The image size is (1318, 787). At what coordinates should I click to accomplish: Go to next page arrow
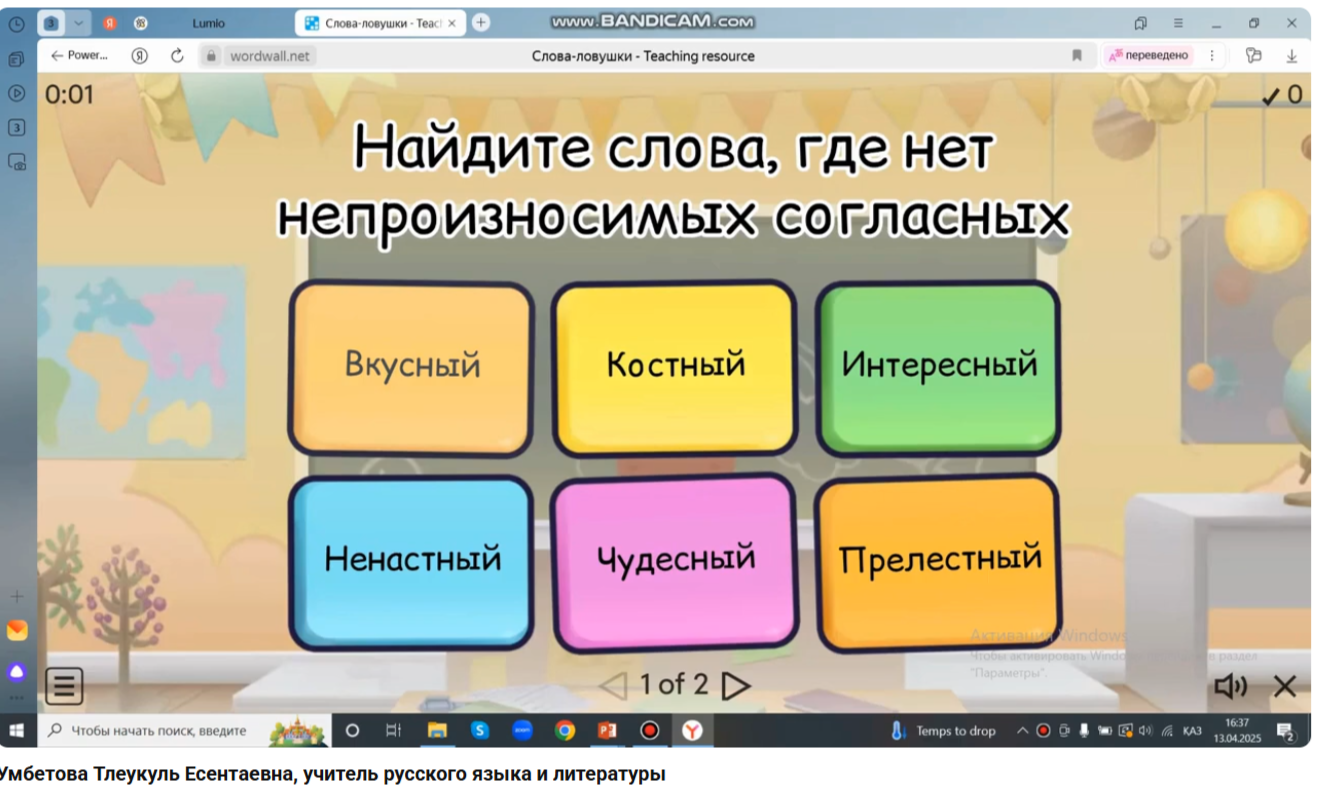(736, 686)
